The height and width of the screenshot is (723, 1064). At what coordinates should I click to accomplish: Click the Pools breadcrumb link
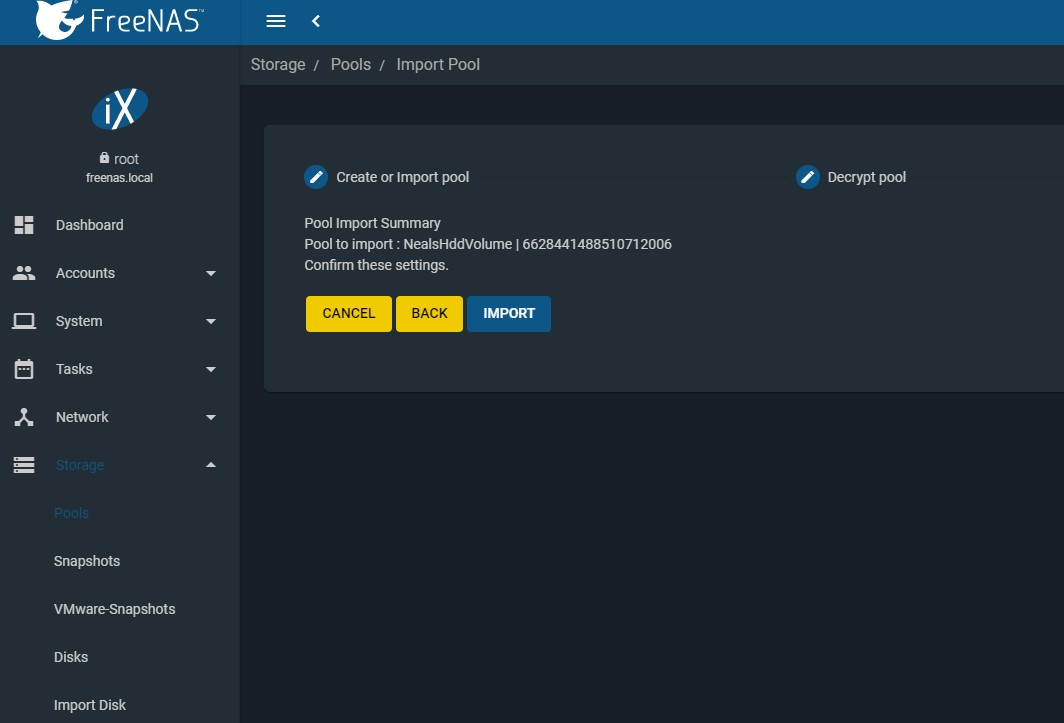(x=351, y=64)
